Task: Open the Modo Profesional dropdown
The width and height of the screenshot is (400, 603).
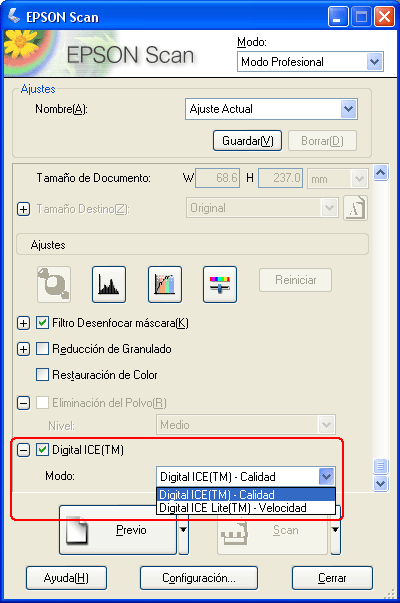Action: pyautogui.click(x=310, y=62)
